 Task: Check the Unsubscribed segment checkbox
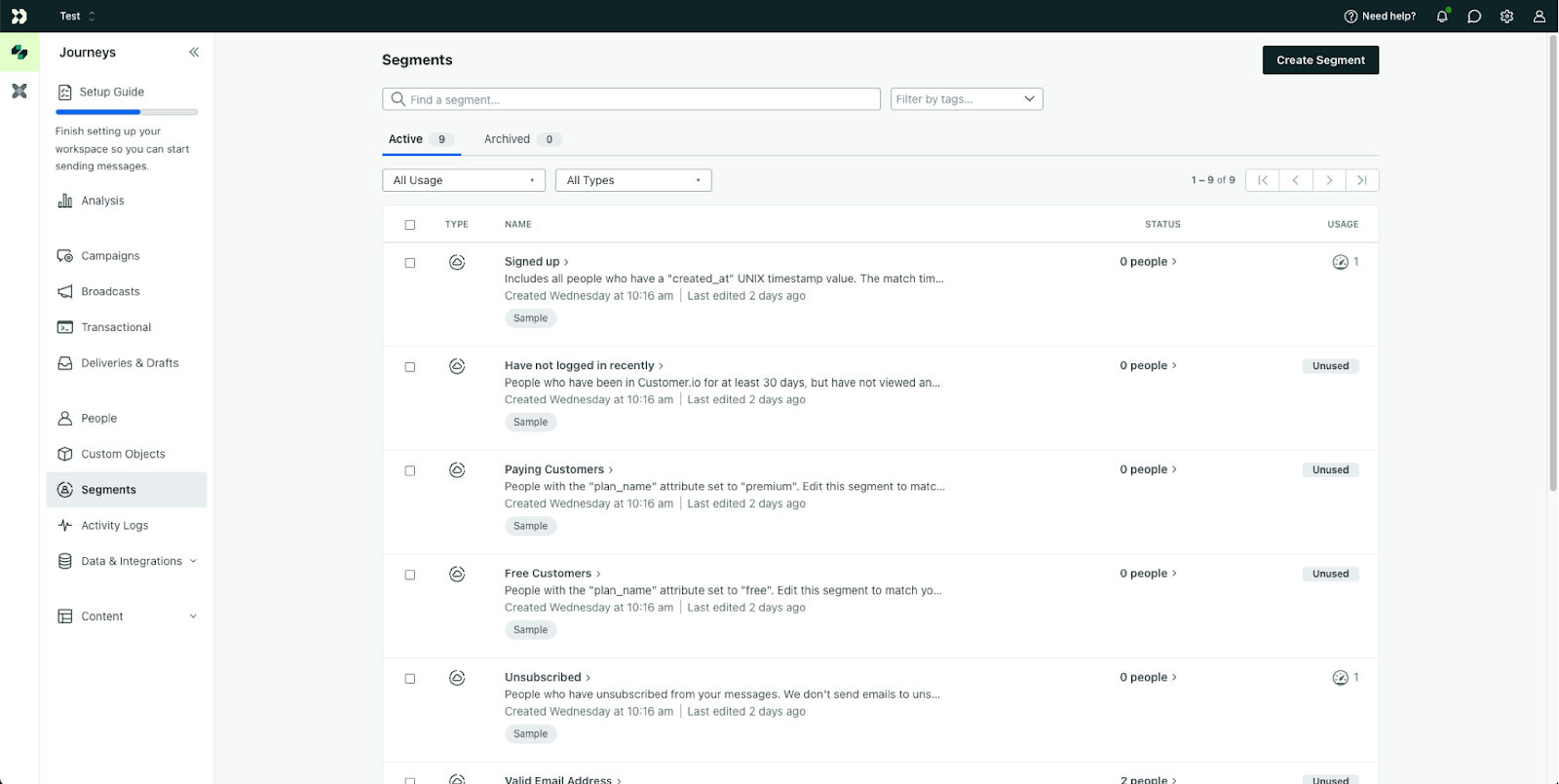410,679
